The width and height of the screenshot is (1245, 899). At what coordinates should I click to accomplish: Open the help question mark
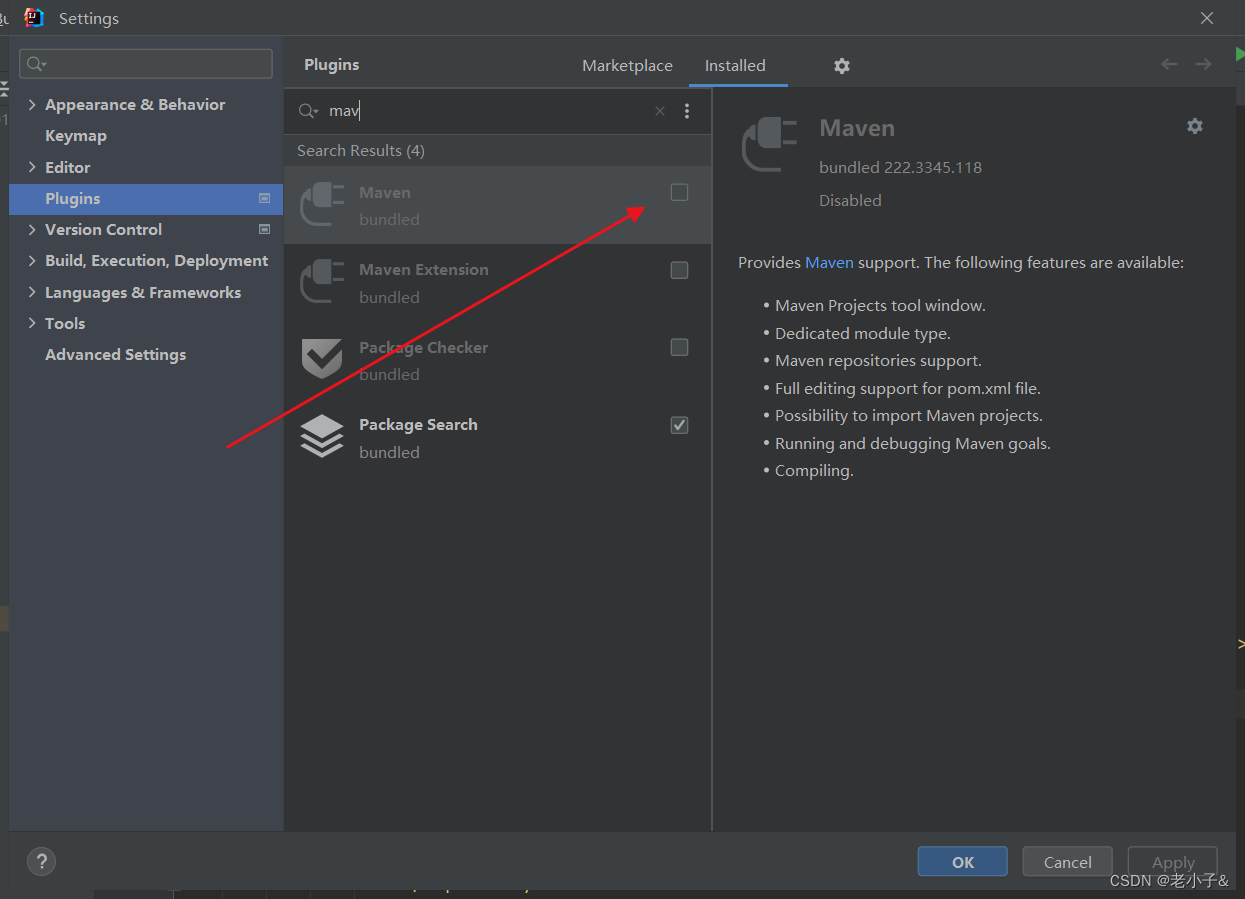[x=41, y=861]
